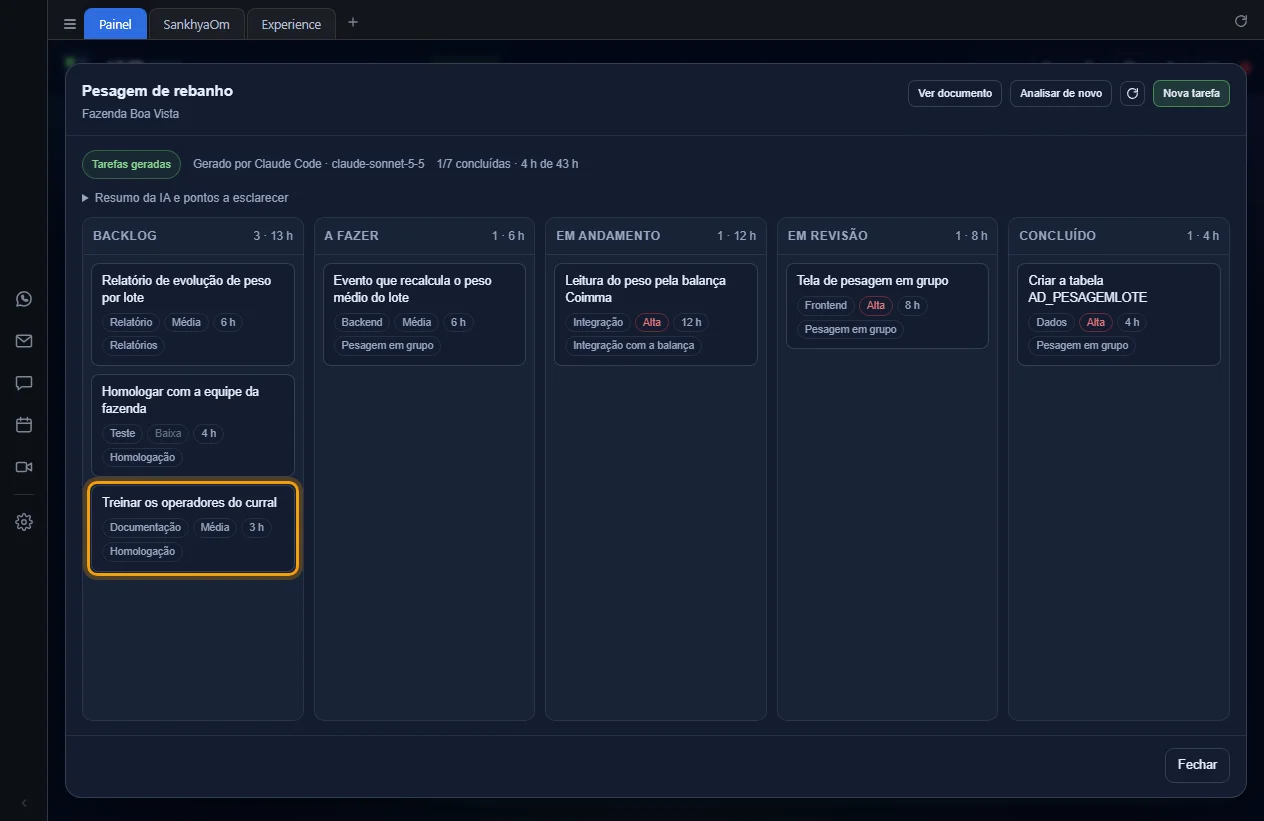The height and width of the screenshot is (821, 1264).
Task: Expand Resumo da IA e pontos a esclarecer
Action: [185, 198]
